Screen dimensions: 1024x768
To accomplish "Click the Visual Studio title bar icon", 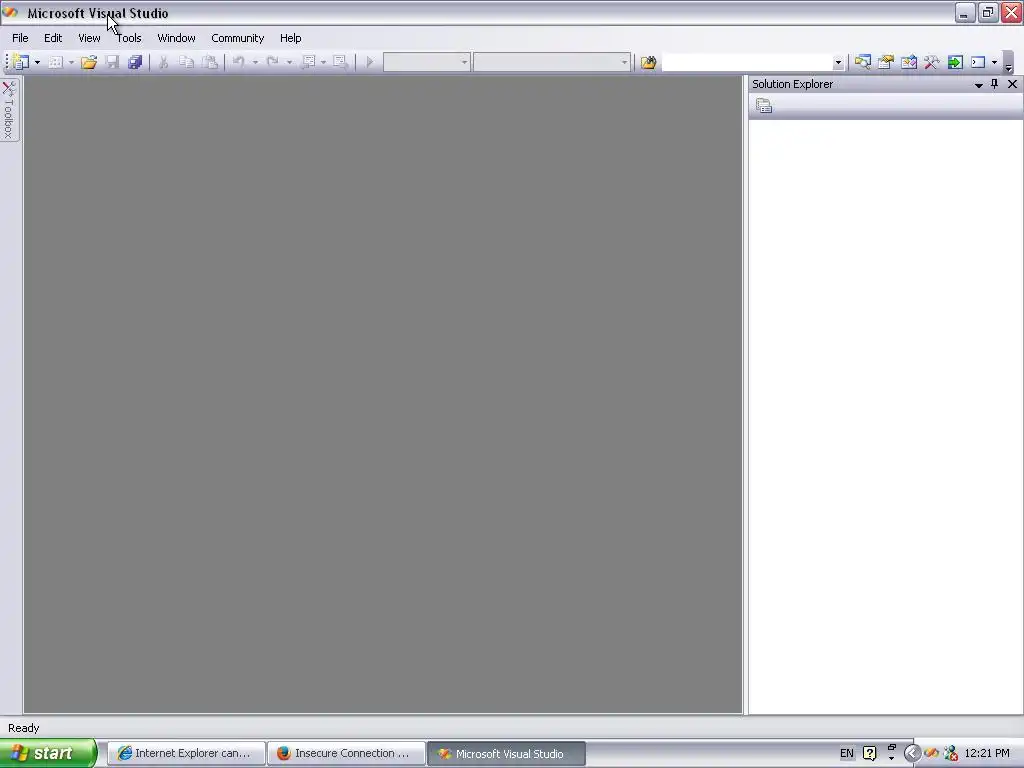I will pyautogui.click(x=11, y=12).
